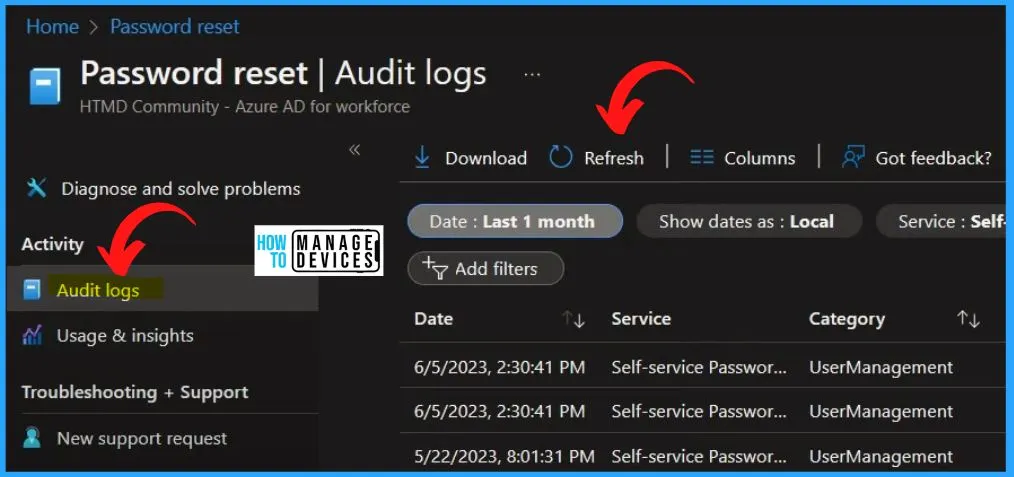Click the circular Refresh icon

[561, 158]
